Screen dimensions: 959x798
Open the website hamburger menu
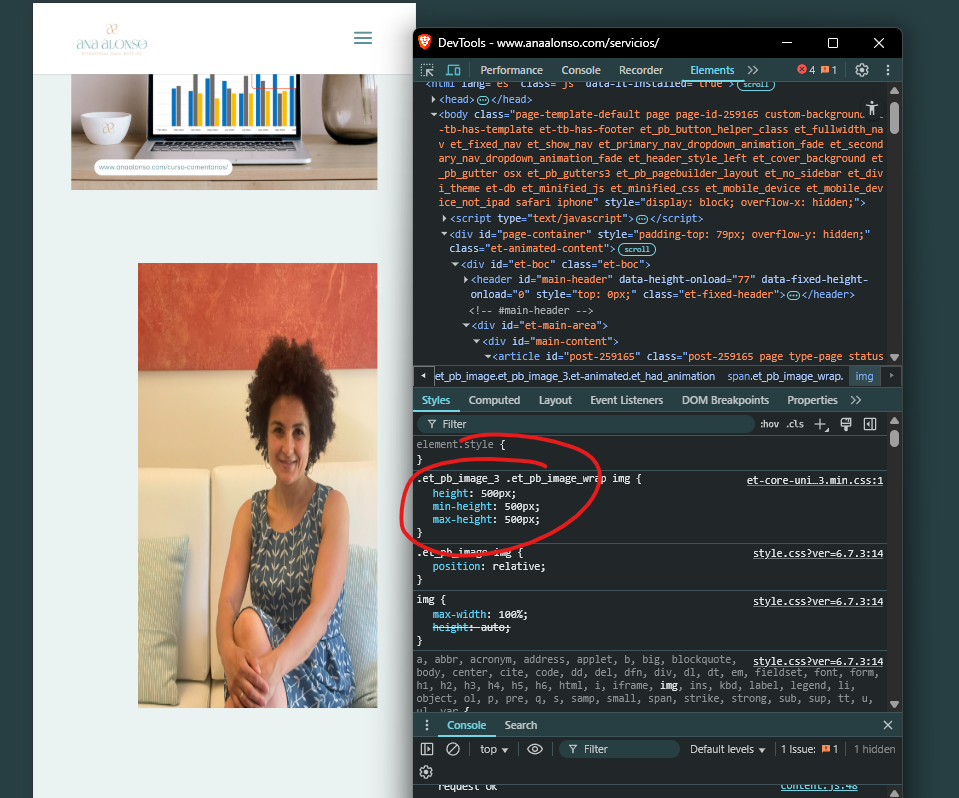(363, 38)
